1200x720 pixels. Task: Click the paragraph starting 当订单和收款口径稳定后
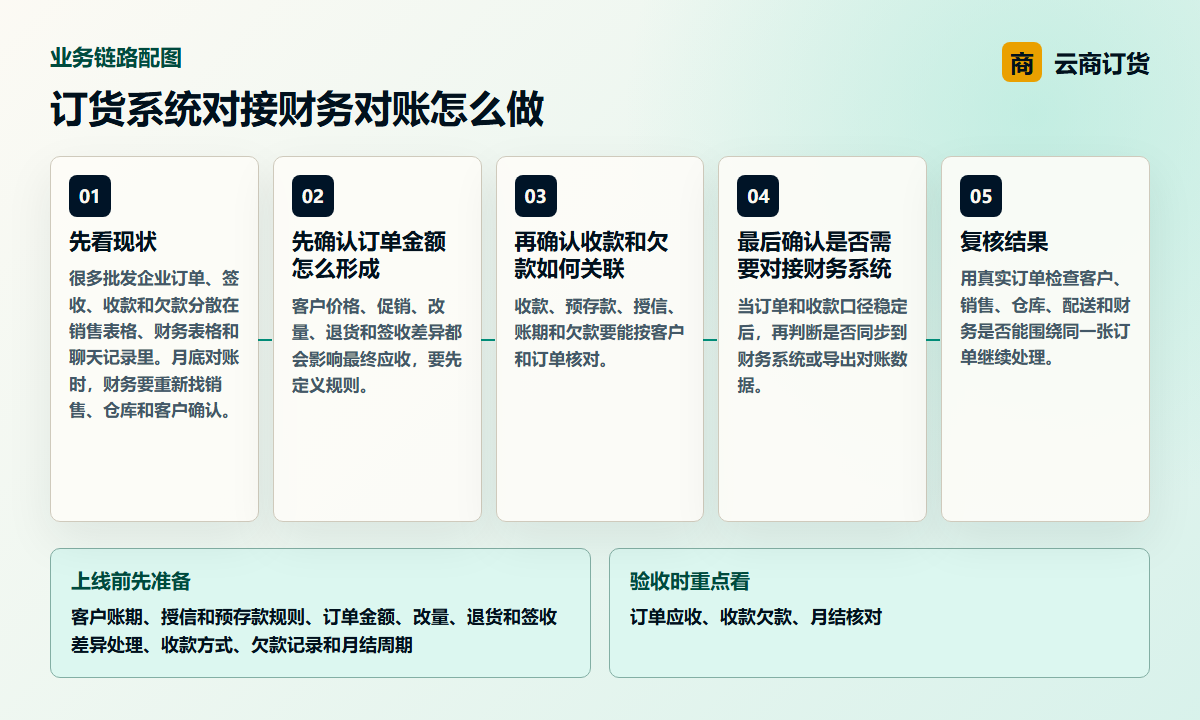pyautogui.click(x=822, y=345)
